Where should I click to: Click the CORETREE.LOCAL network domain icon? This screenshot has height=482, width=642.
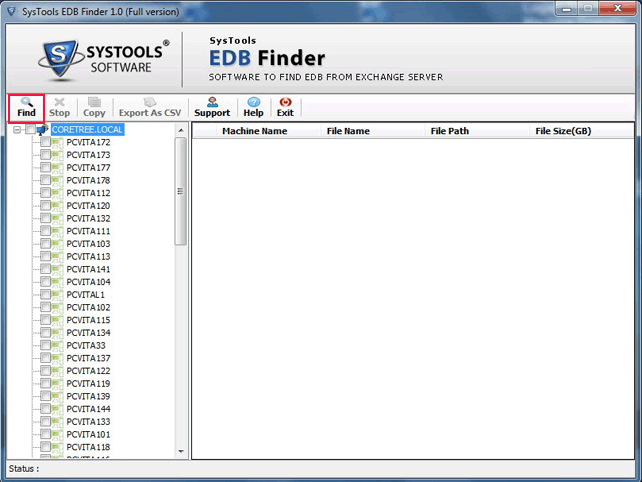43,130
